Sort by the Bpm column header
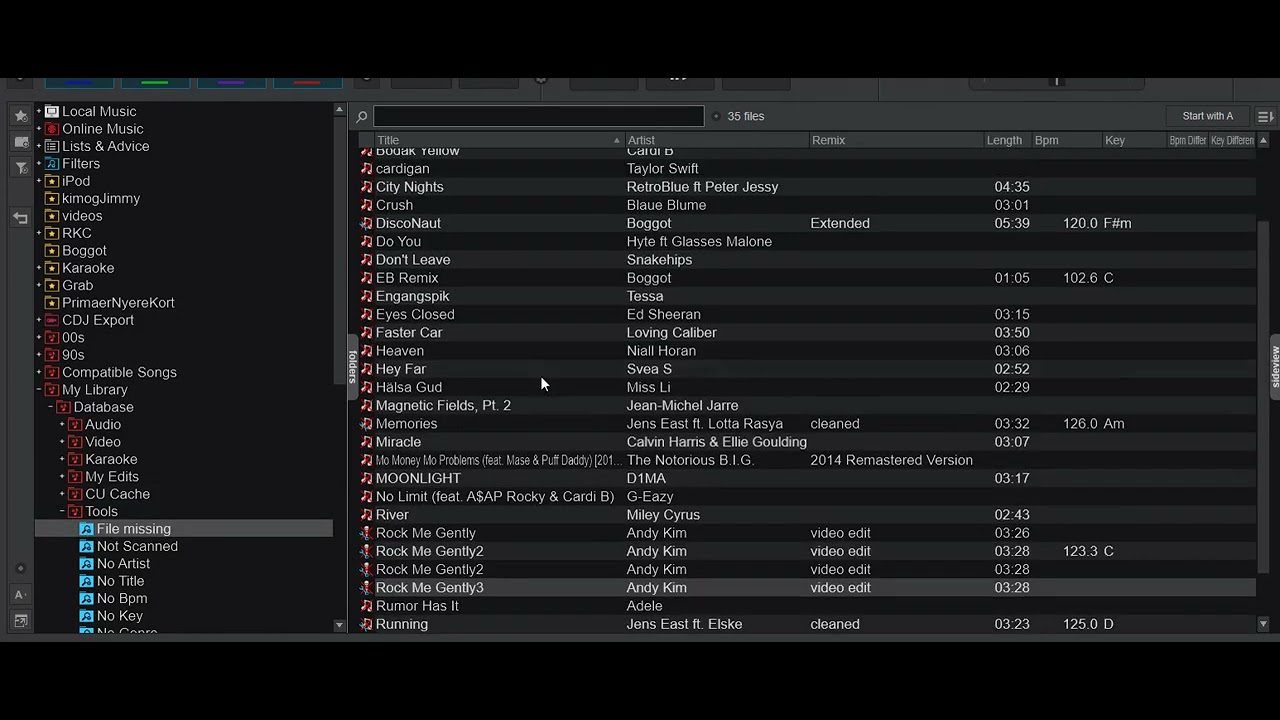 click(x=1066, y=141)
